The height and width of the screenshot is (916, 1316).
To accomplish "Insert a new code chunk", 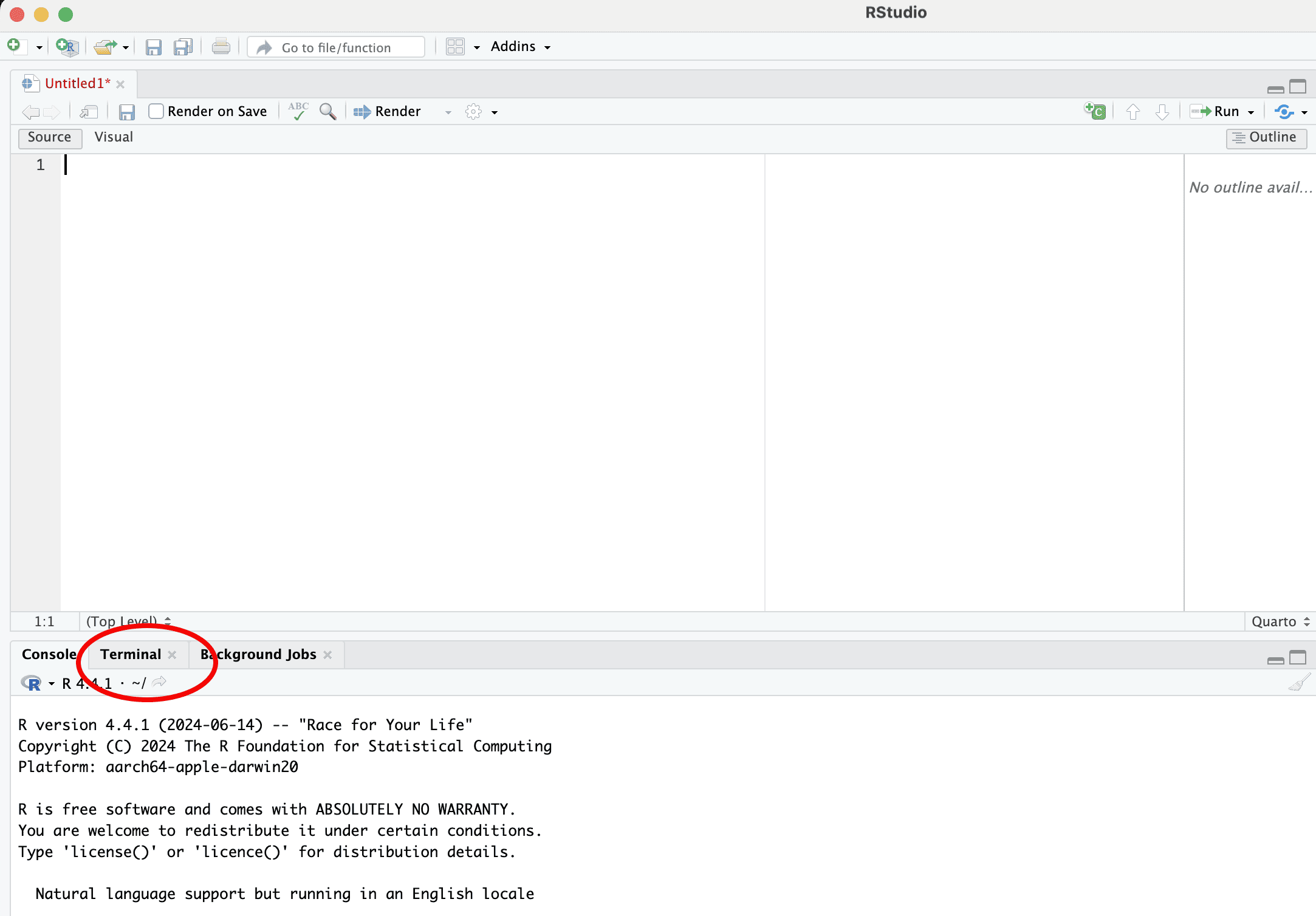I will pos(1095,111).
